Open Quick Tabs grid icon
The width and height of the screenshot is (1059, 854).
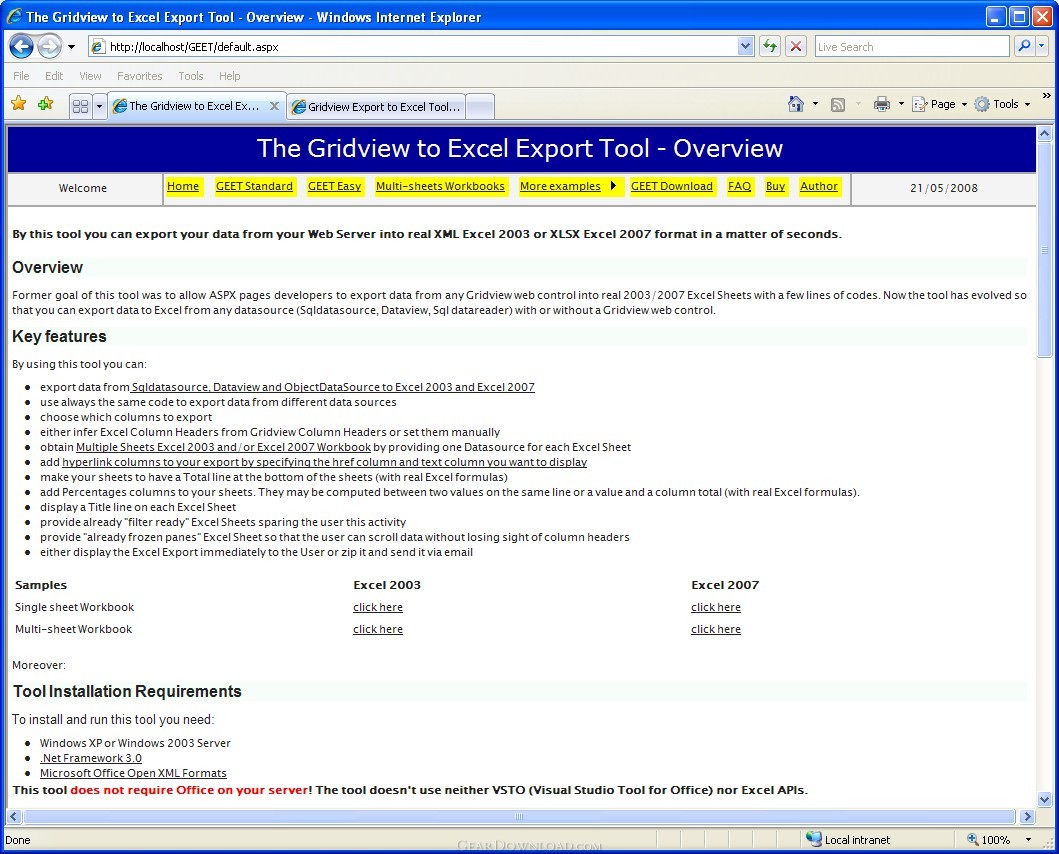80,106
